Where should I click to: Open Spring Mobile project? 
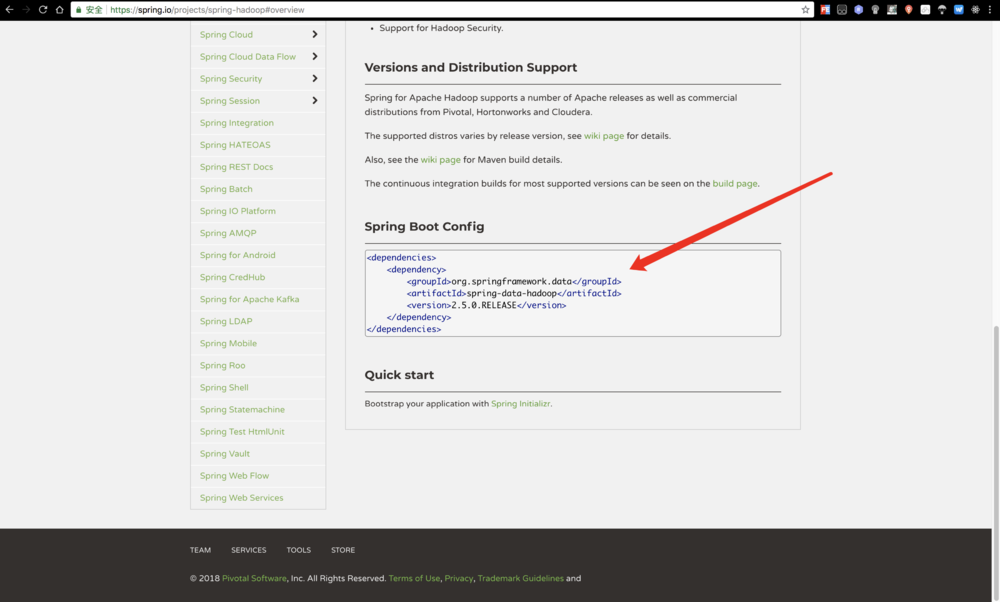click(x=228, y=343)
